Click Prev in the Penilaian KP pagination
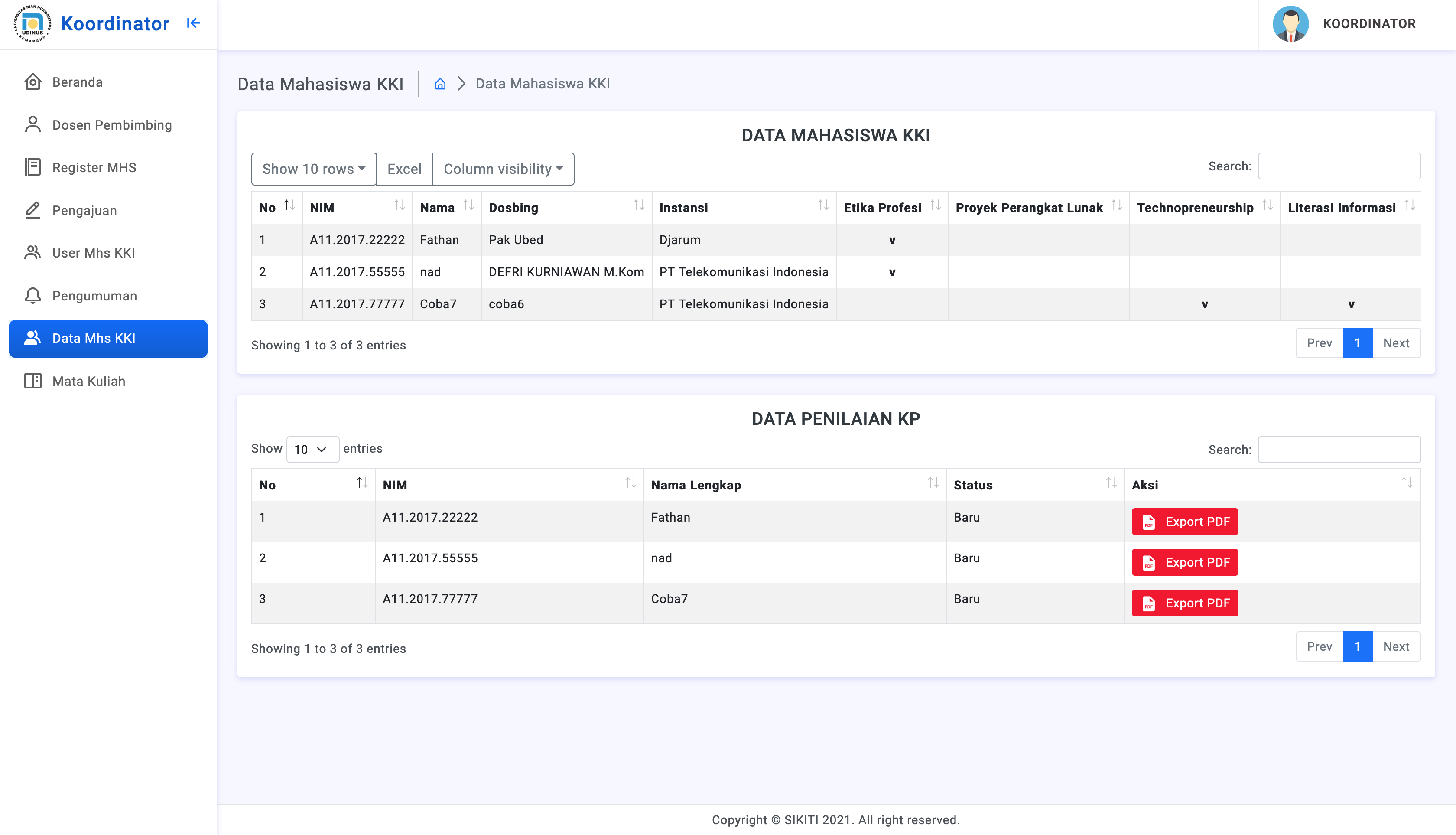Image resolution: width=1456 pixels, height=835 pixels. coord(1319,646)
